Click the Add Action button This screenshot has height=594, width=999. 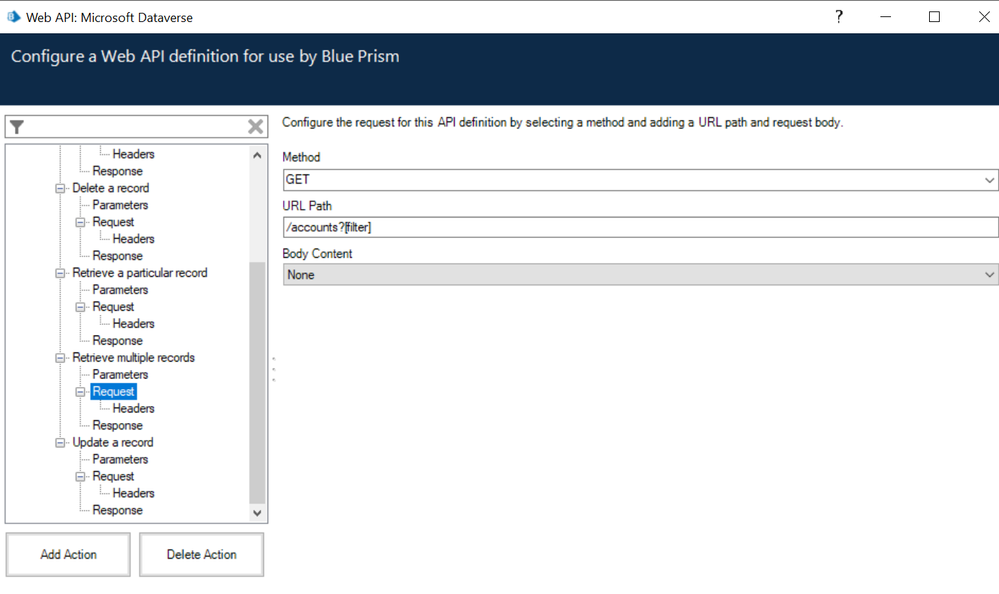[x=68, y=554]
